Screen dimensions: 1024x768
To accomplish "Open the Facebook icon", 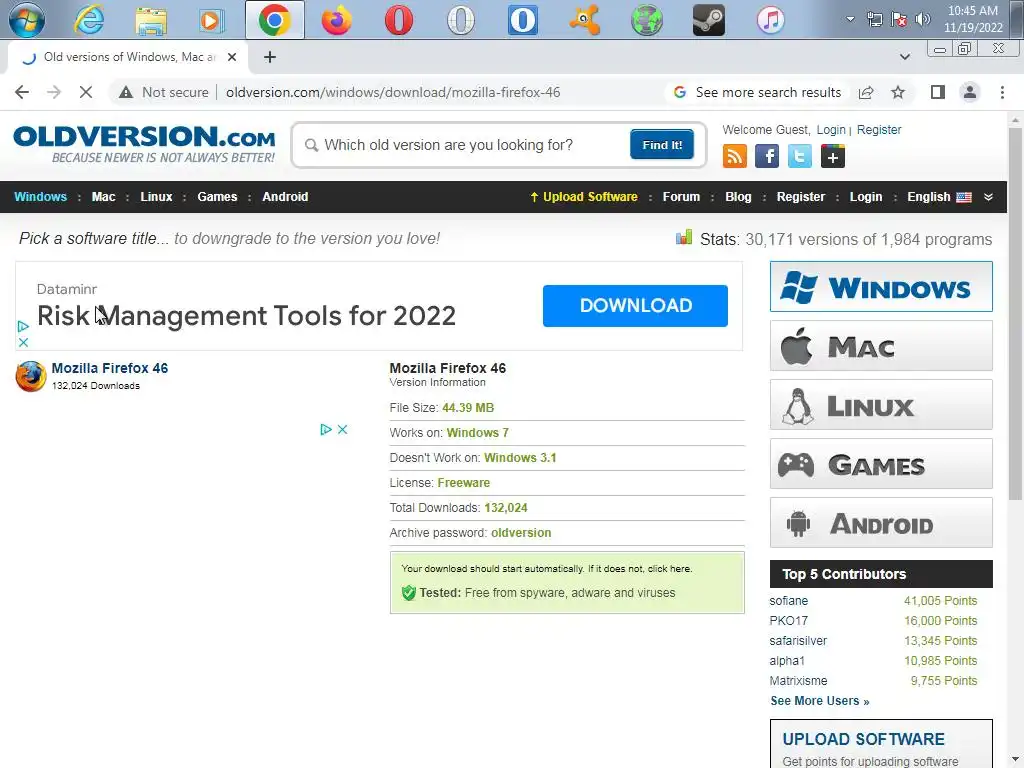I will pos(767,156).
